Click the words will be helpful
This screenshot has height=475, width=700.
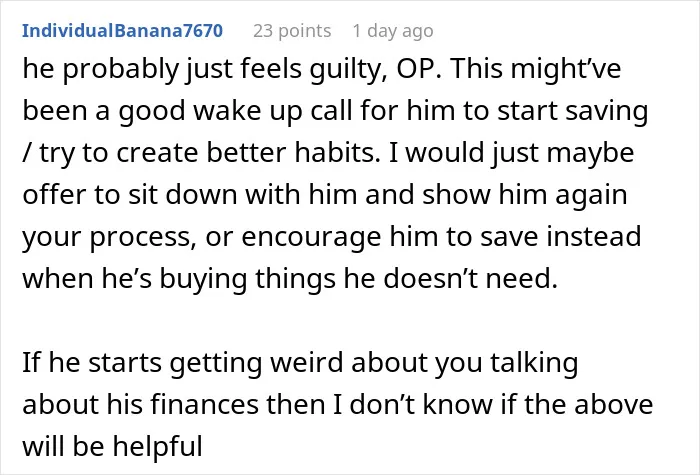[x=112, y=446]
